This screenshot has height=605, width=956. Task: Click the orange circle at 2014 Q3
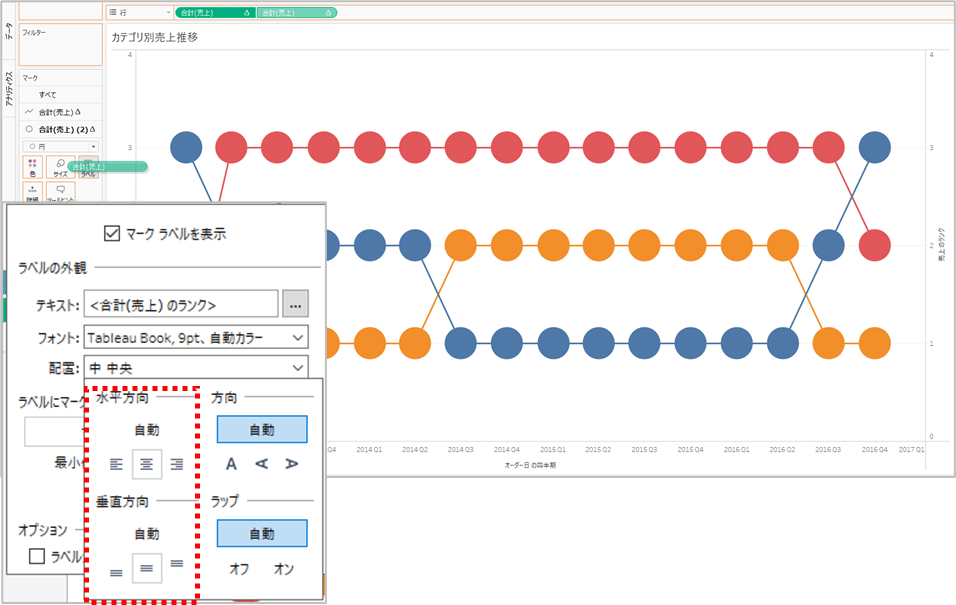(x=461, y=245)
